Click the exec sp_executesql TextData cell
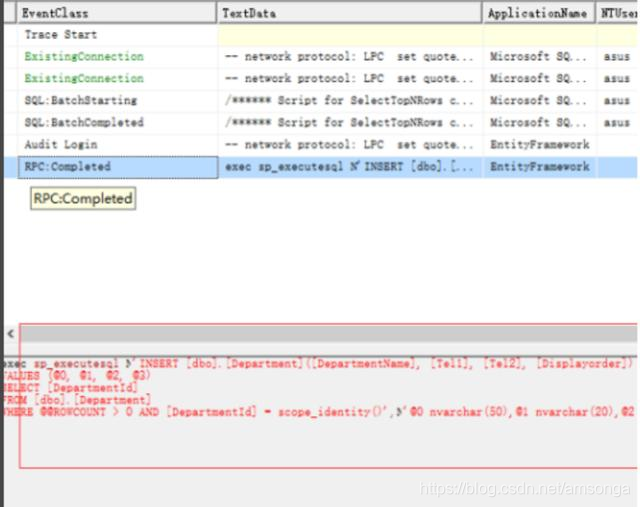640x507 pixels. 349,167
